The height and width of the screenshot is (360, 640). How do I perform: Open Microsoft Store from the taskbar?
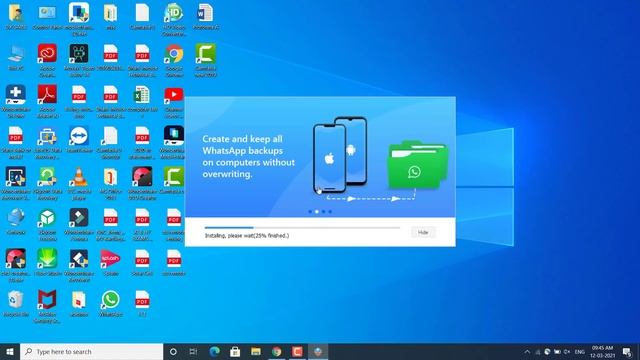(235, 351)
